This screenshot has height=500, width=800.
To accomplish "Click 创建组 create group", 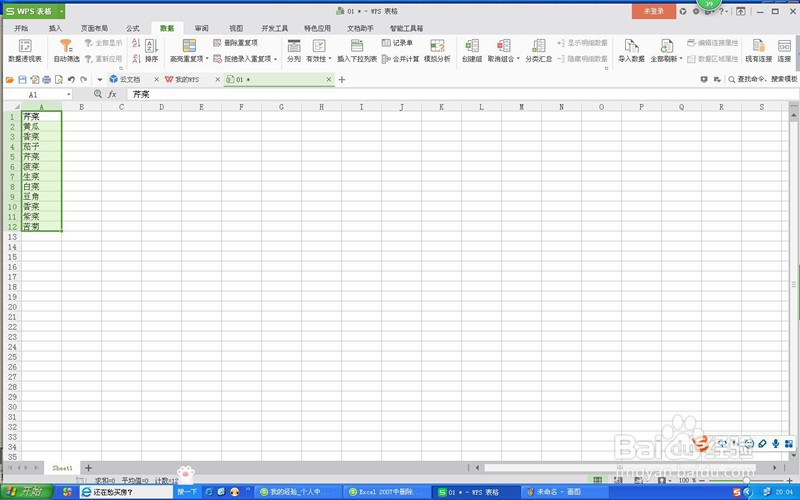I will (x=472, y=51).
